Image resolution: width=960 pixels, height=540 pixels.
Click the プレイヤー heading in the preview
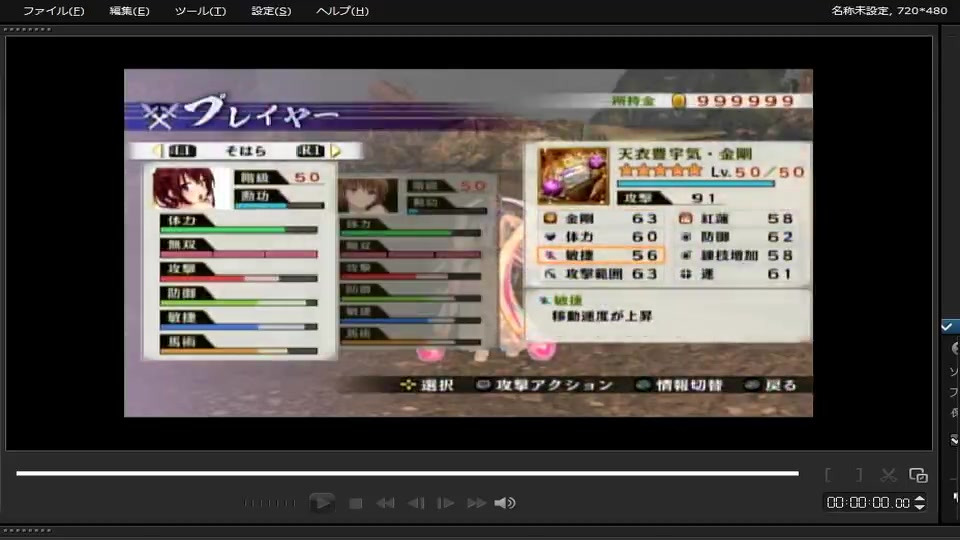[x=261, y=114]
